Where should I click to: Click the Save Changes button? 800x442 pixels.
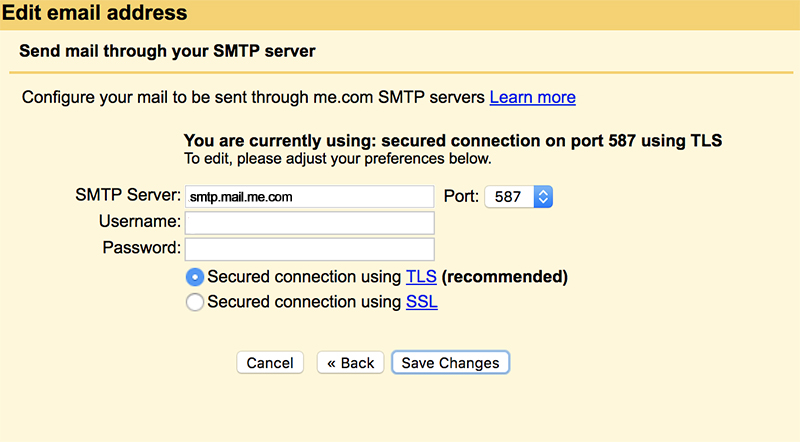(x=451, y=362)
